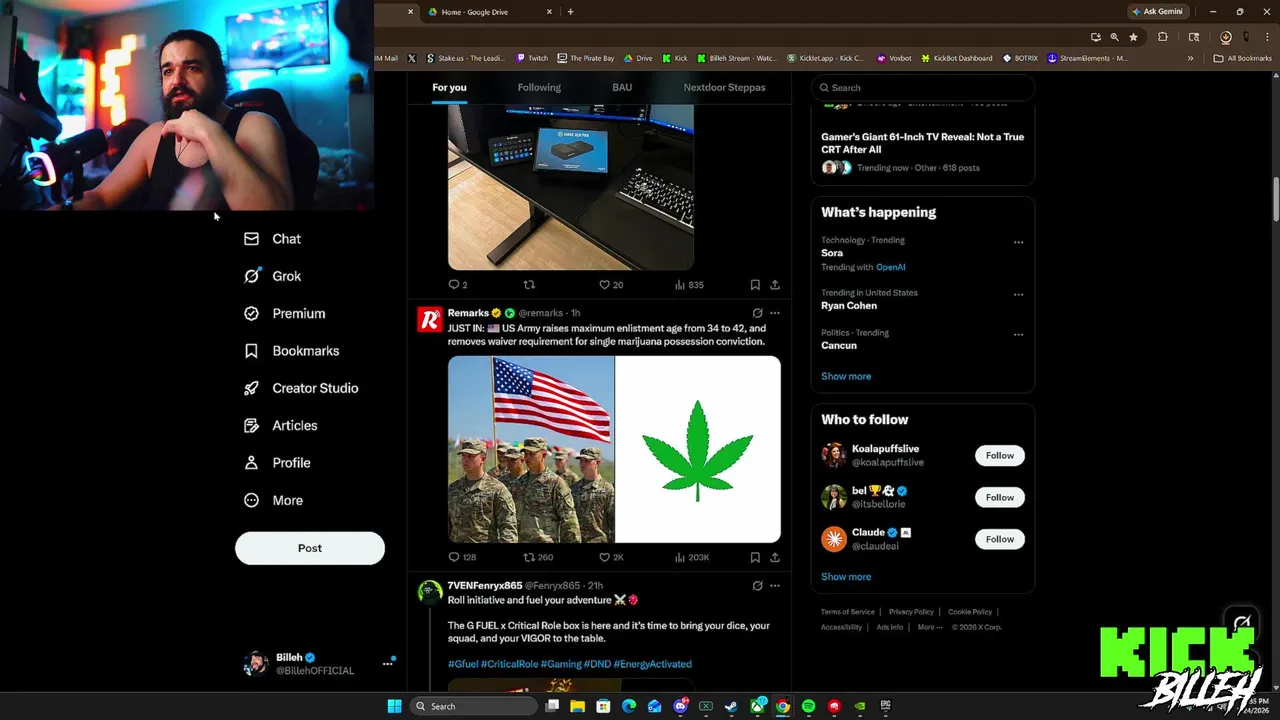Click the X search field
Screen dimensions: 1280x720
922,87
